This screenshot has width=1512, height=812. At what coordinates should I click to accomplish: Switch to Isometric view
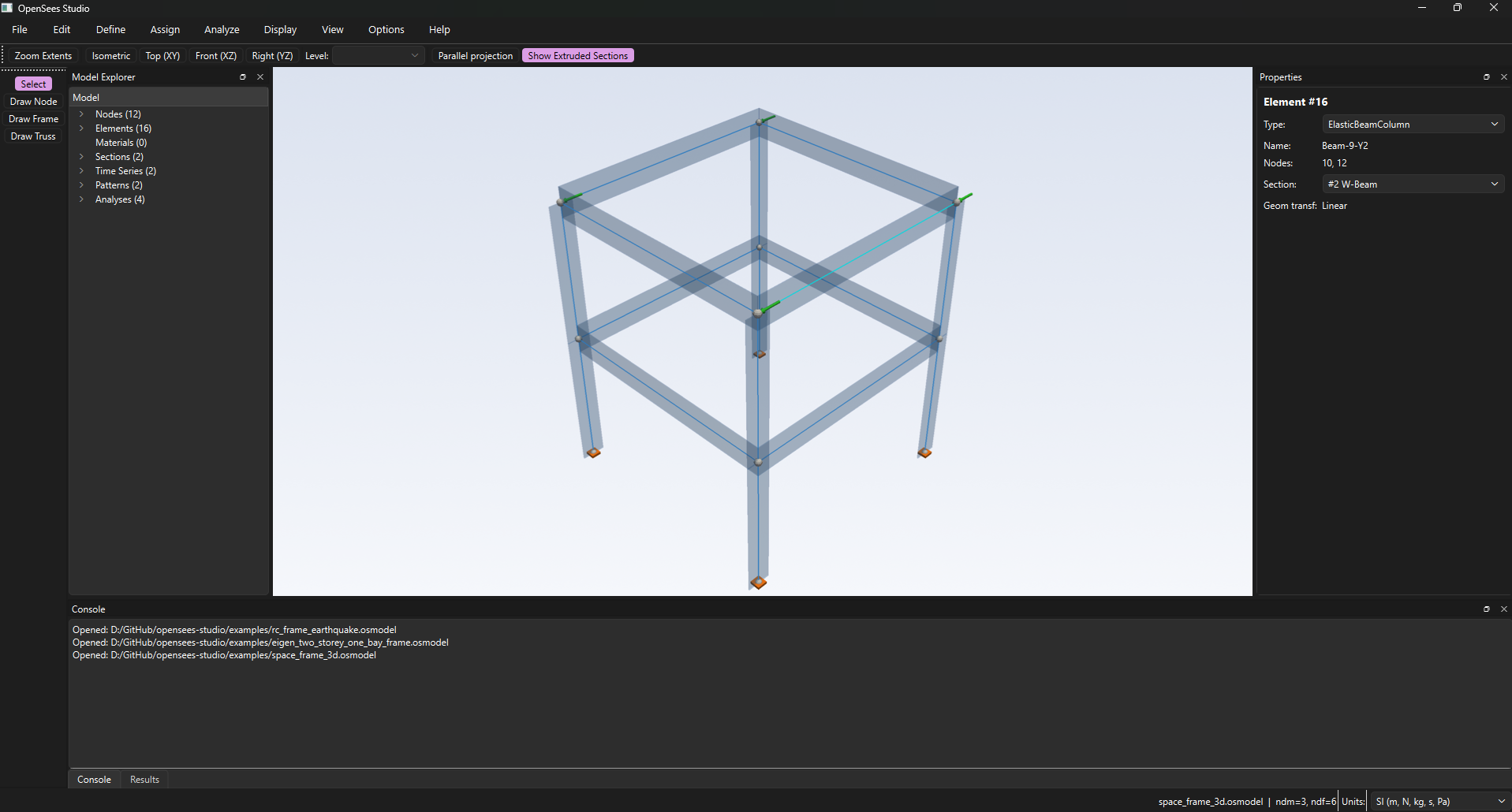click(111, 56)
